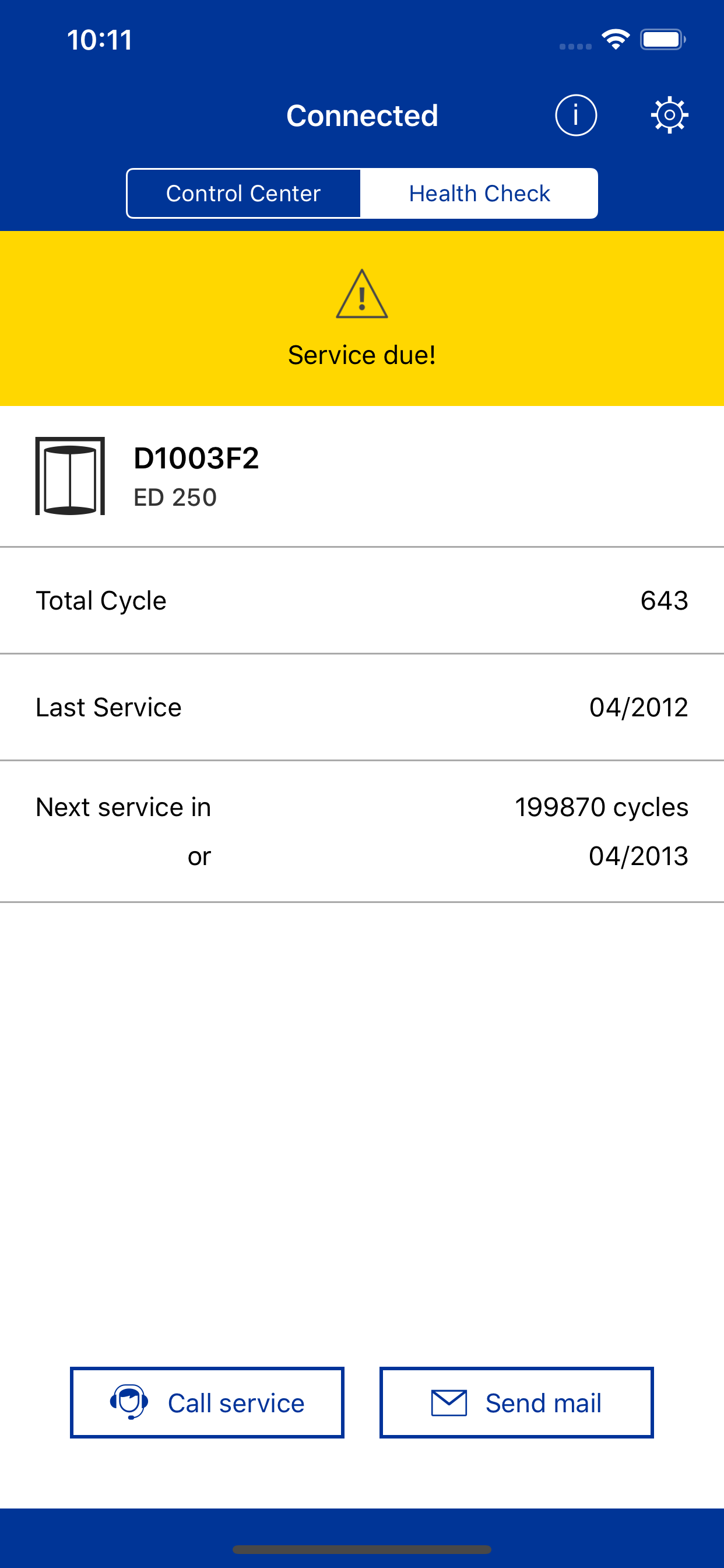Open the info icon in header
The width and height of the screenshot is (724, 1568).
coord(575,115)
